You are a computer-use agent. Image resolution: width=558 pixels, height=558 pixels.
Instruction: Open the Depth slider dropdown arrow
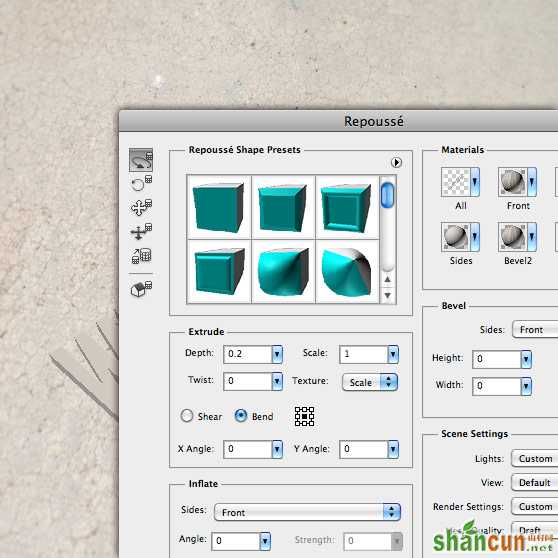click(x=277, y=354)
